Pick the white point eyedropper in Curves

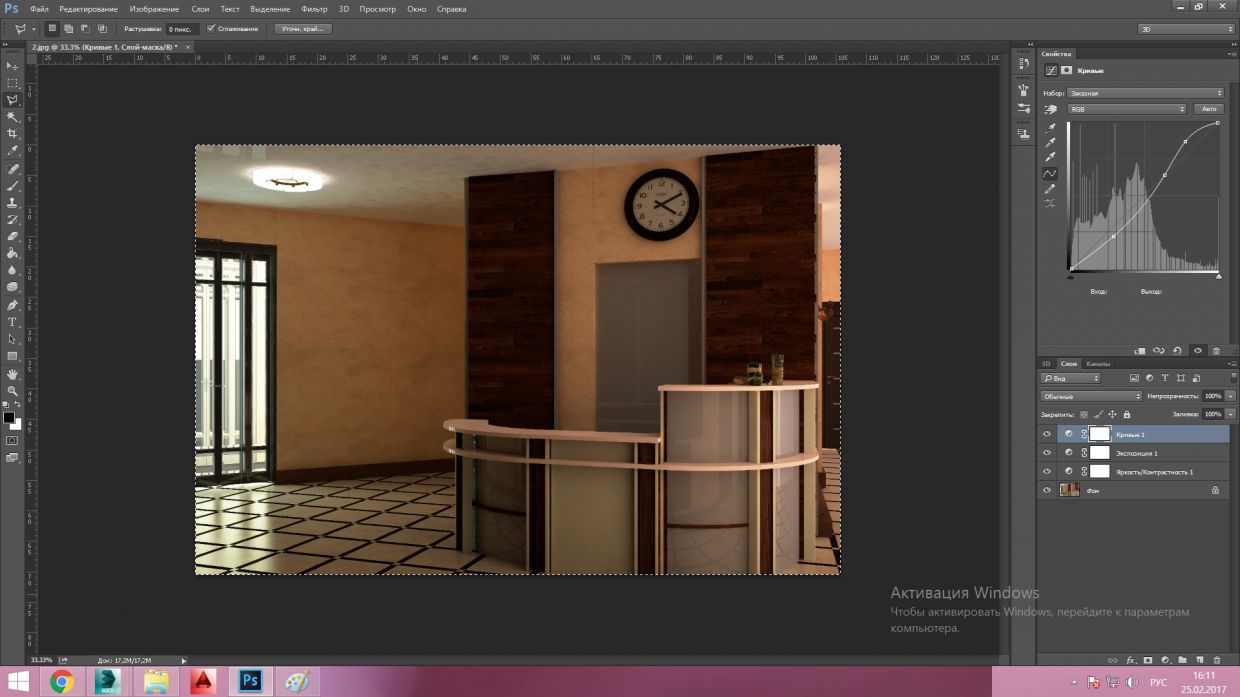pos(1051,158)
